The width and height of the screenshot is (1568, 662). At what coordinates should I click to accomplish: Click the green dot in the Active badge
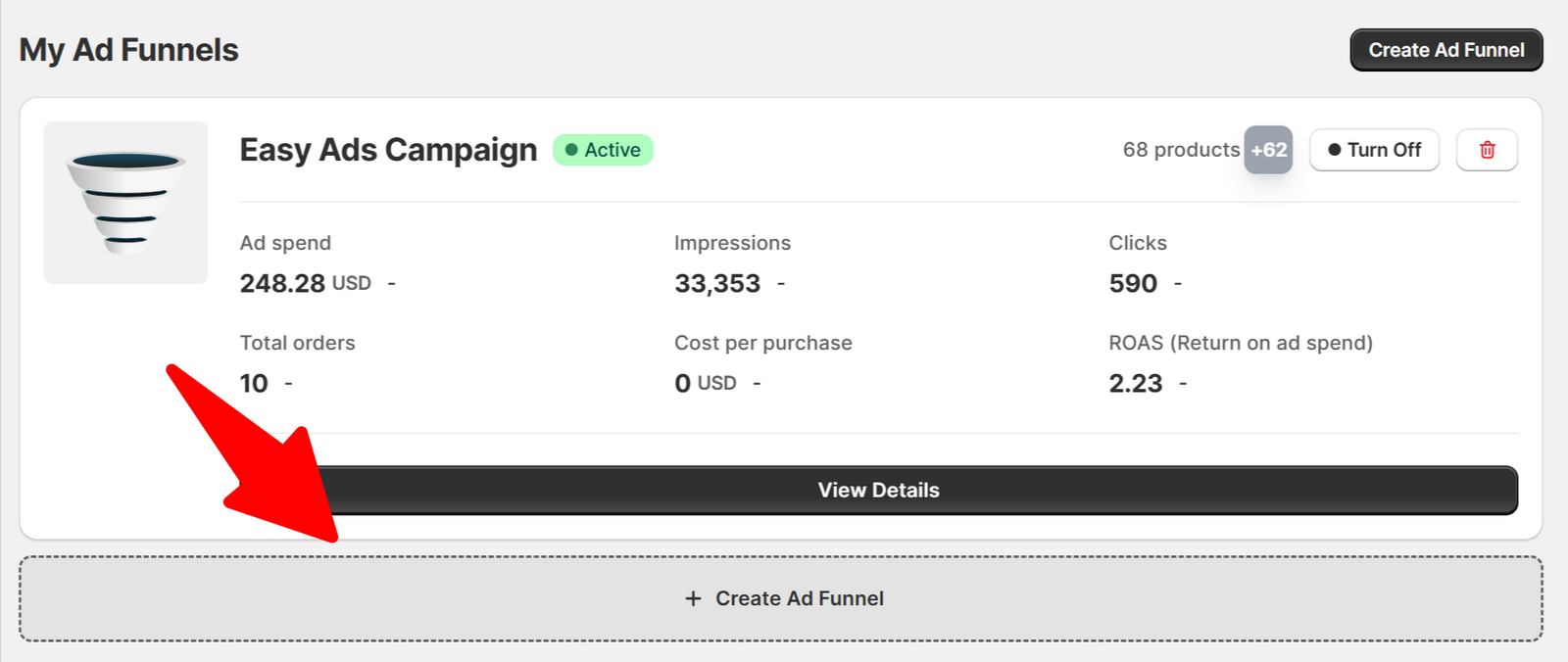pyautogui.click(x=571, y=150)
